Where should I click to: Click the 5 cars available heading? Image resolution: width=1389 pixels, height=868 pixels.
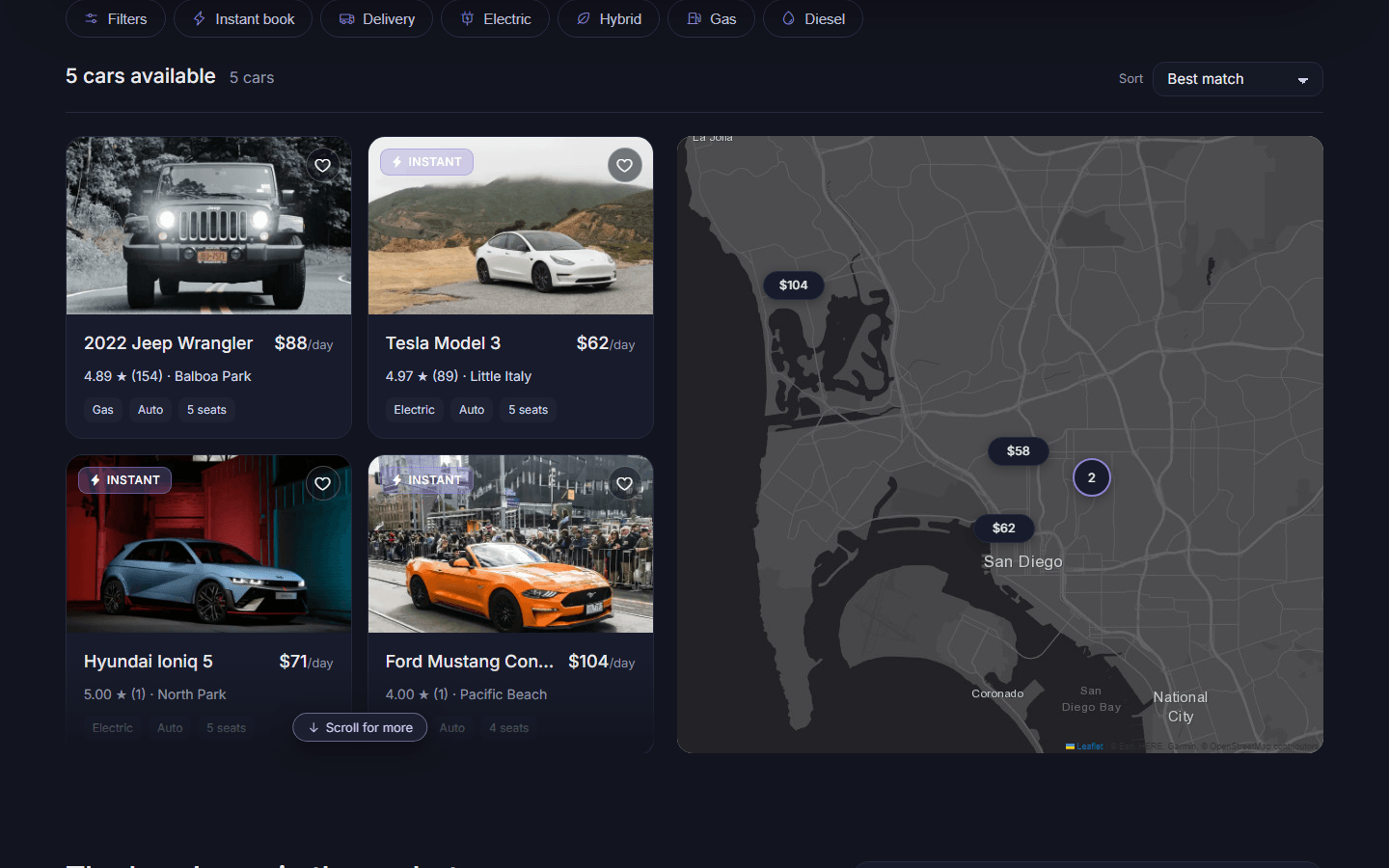(x=141, y=76)
